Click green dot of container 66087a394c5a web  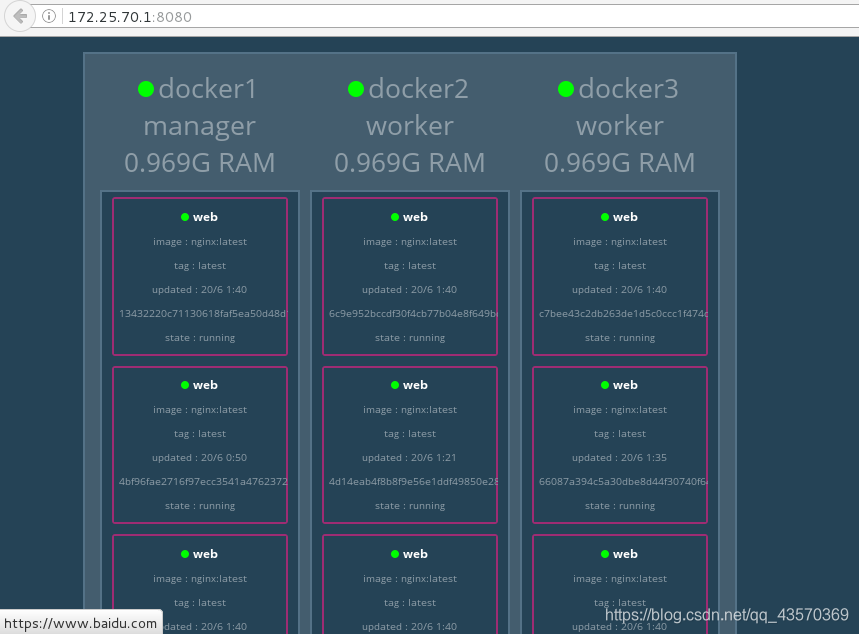pyautogui.click(x=605, y=385)
